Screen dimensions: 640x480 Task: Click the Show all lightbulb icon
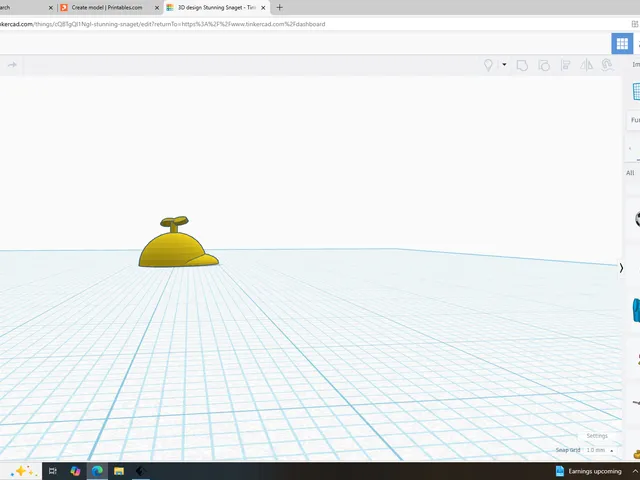pos(488,65)
